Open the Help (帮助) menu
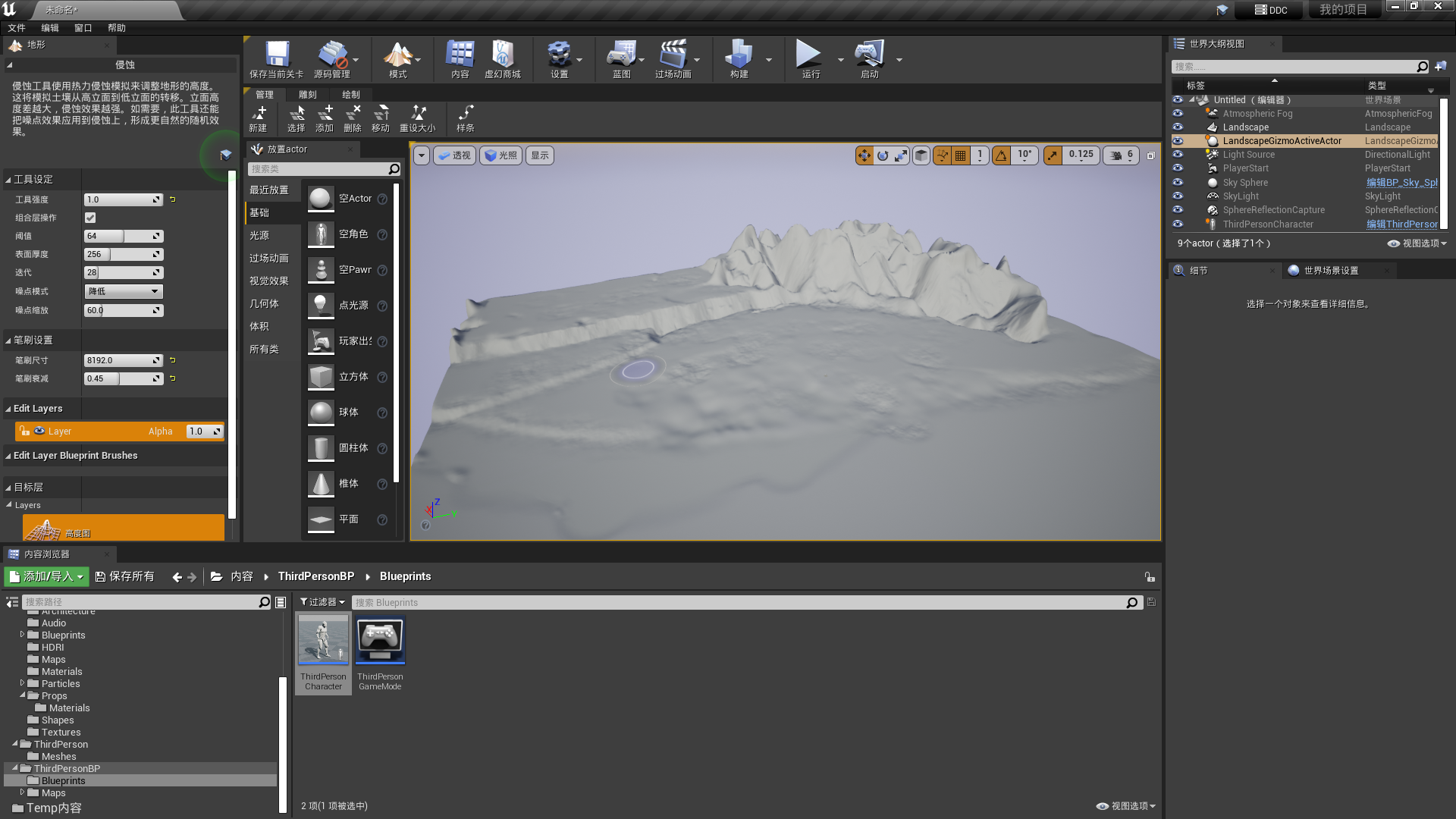The width and height of the screenshot is (1456, 819). pyautogui.click(x=117, y=28)
